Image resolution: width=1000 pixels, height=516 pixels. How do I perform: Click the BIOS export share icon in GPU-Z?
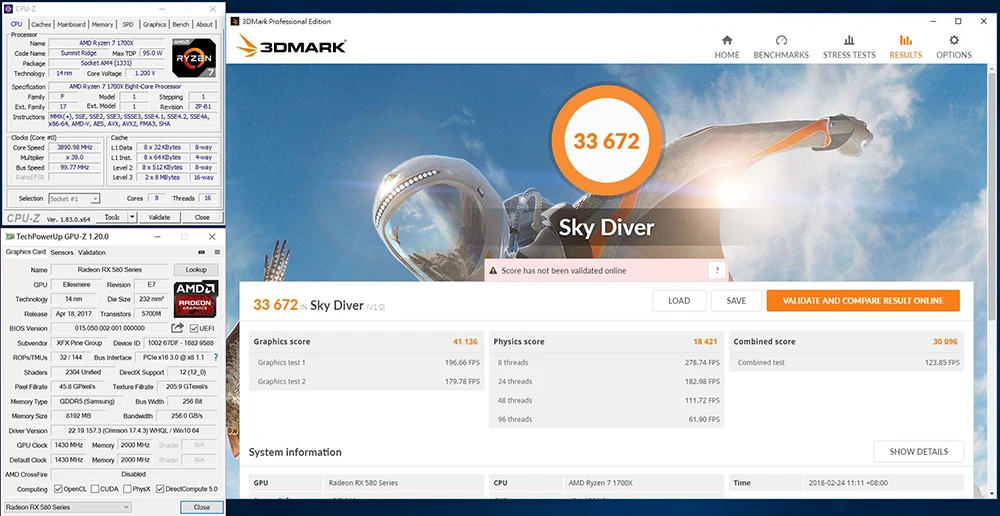pyautogui.click(x=177, y=328)
